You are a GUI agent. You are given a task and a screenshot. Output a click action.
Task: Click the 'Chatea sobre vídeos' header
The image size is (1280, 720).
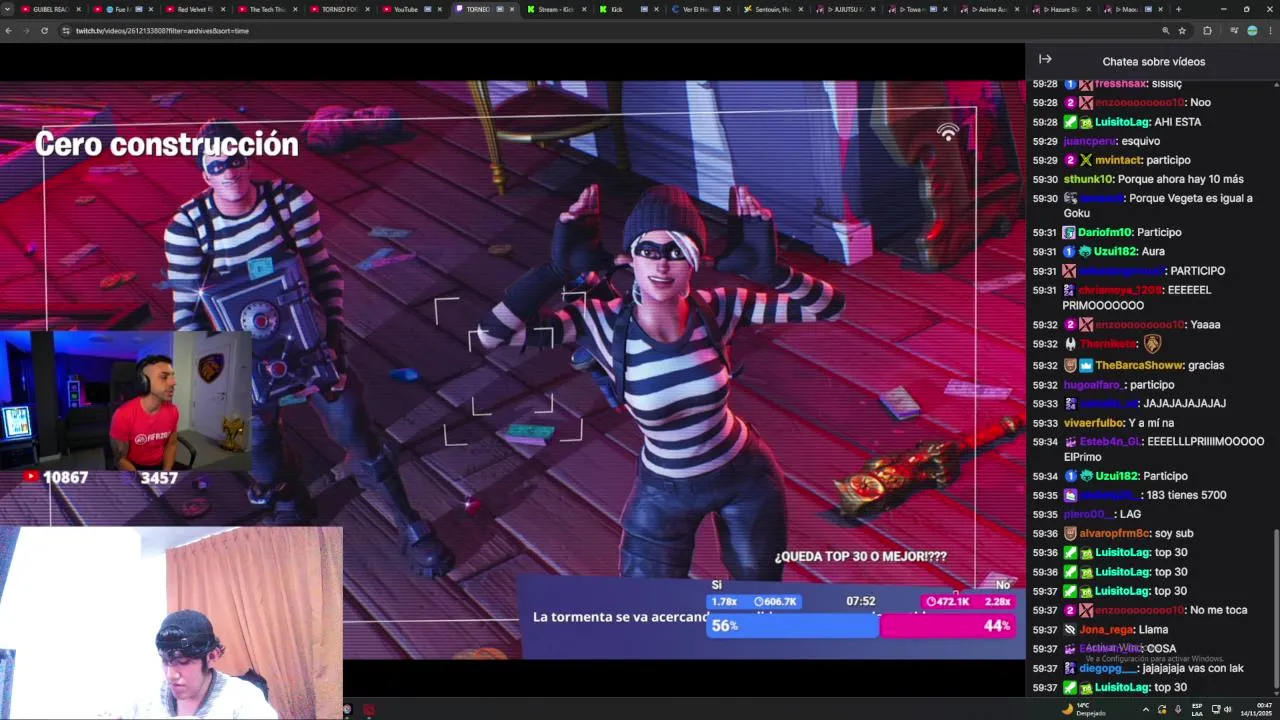(1153, 62)
